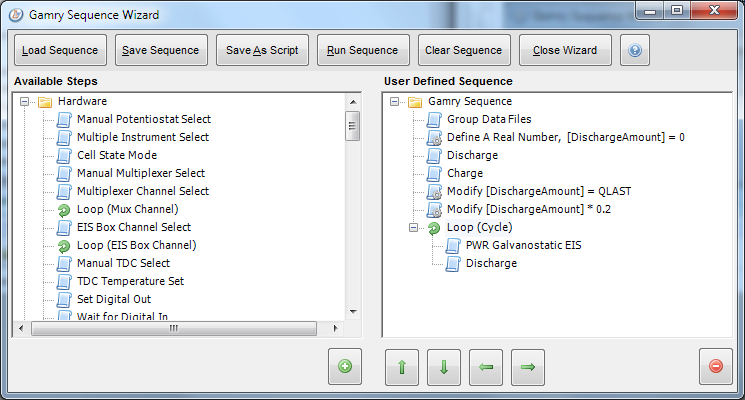
Task: Collapse the Hardware tree node
Action: coord(24,102)
